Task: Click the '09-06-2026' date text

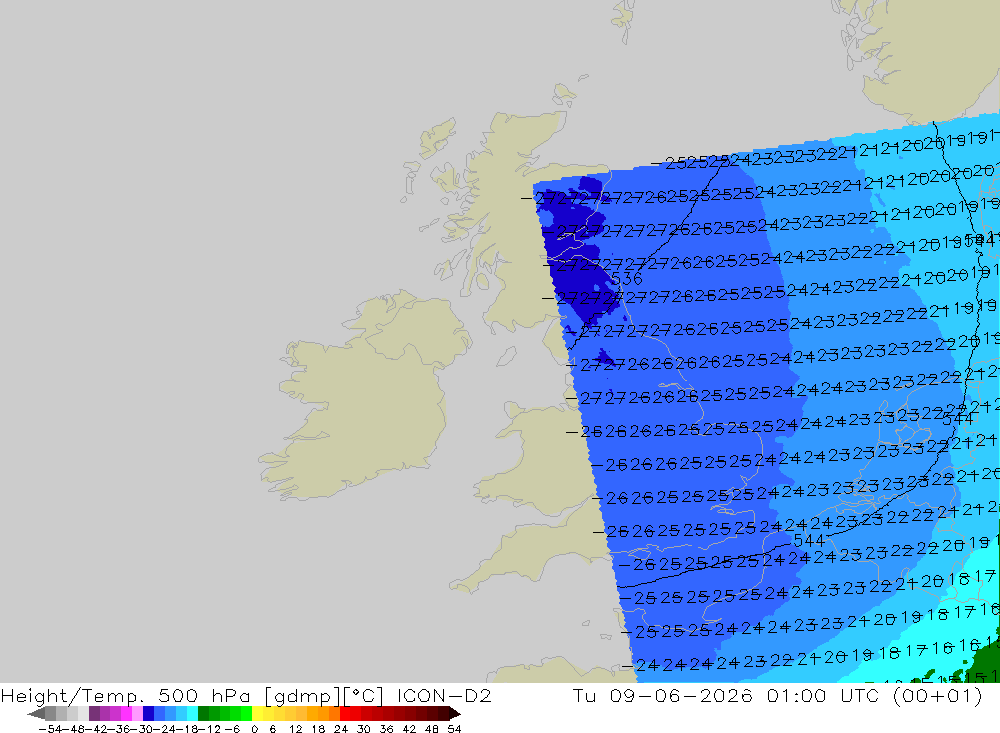Action: pyautogui.click(x=681, y=695)
